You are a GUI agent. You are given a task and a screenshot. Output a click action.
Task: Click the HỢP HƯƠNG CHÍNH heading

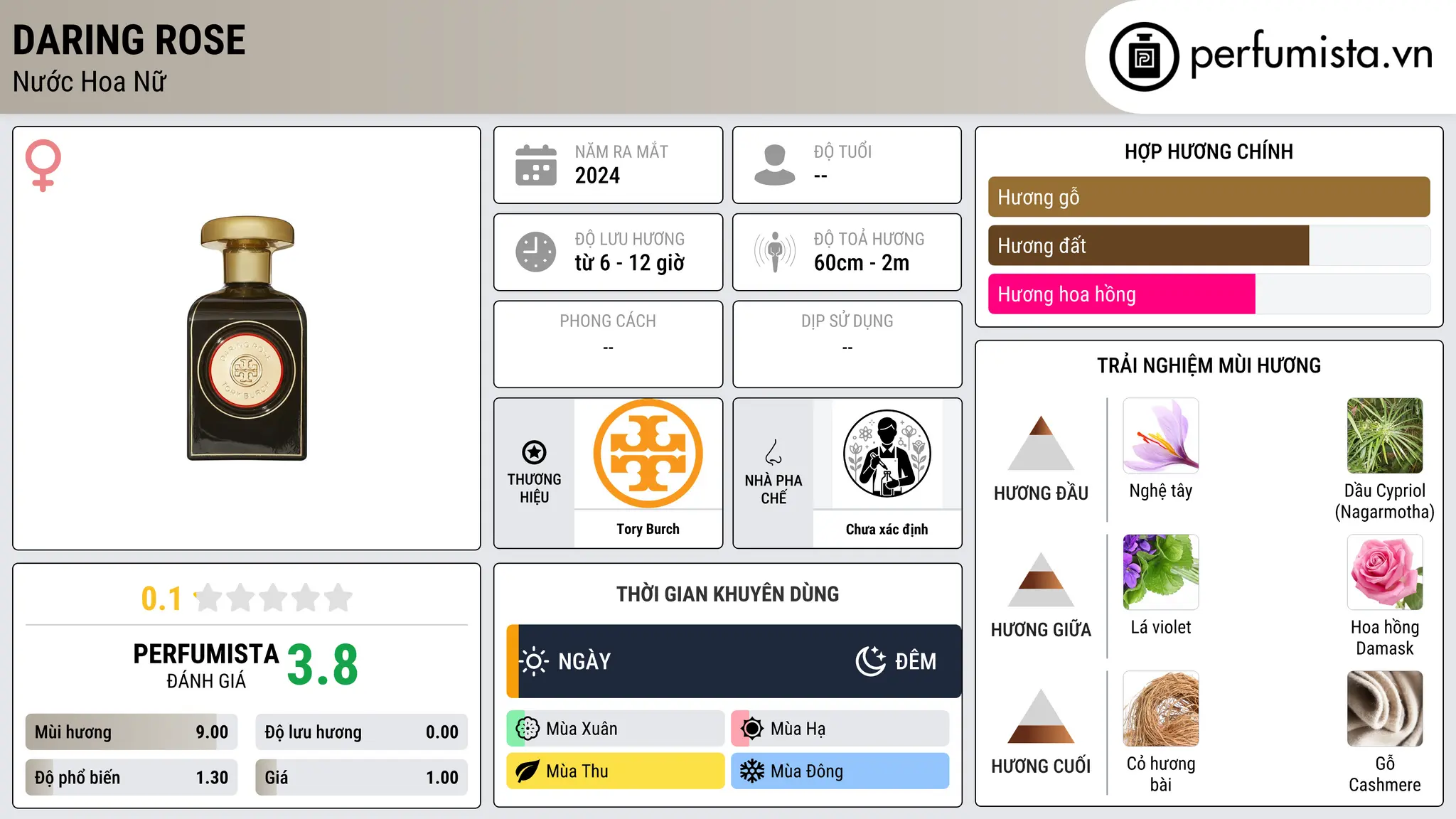coord(1209,151)
